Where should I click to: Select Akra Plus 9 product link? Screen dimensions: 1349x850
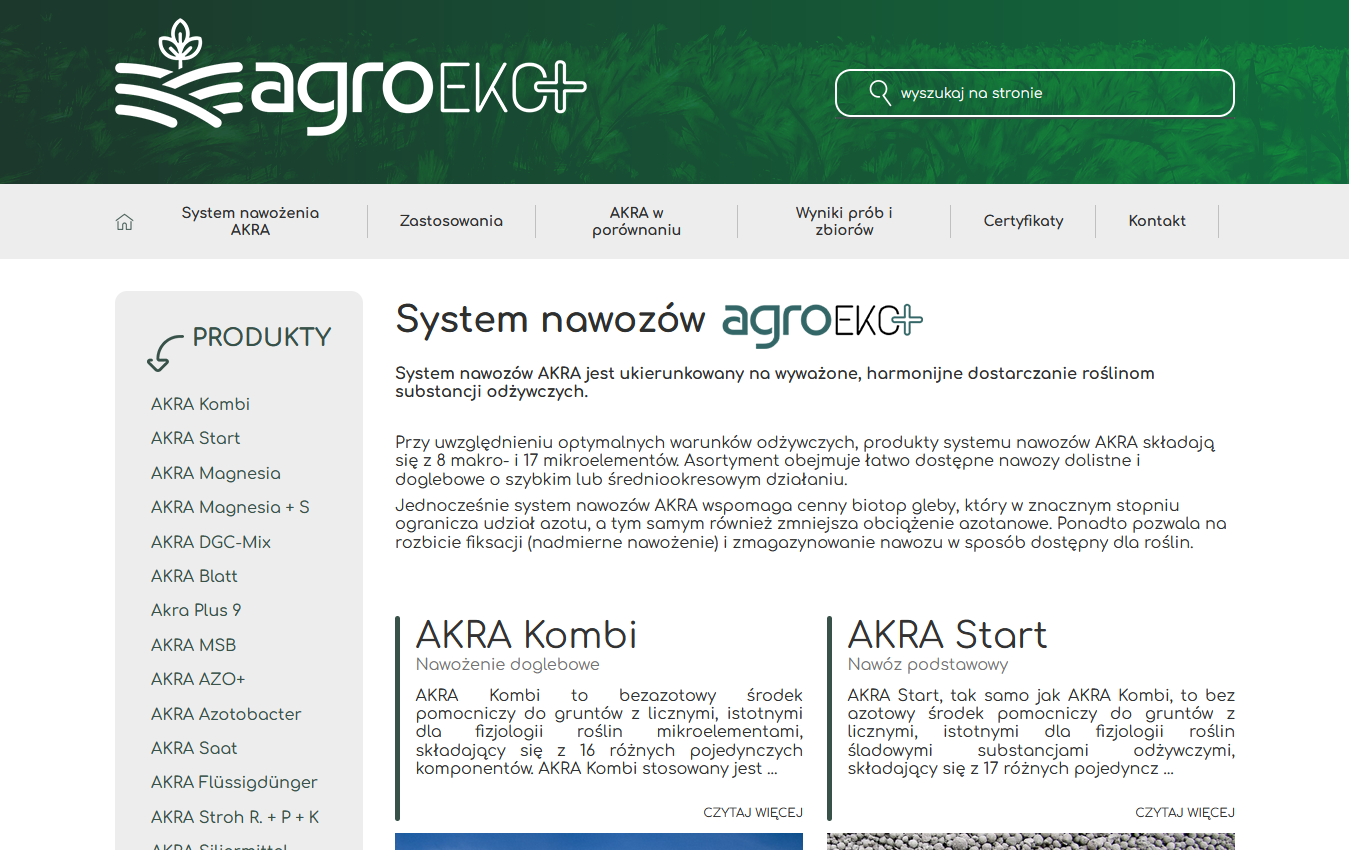point(196,610)
